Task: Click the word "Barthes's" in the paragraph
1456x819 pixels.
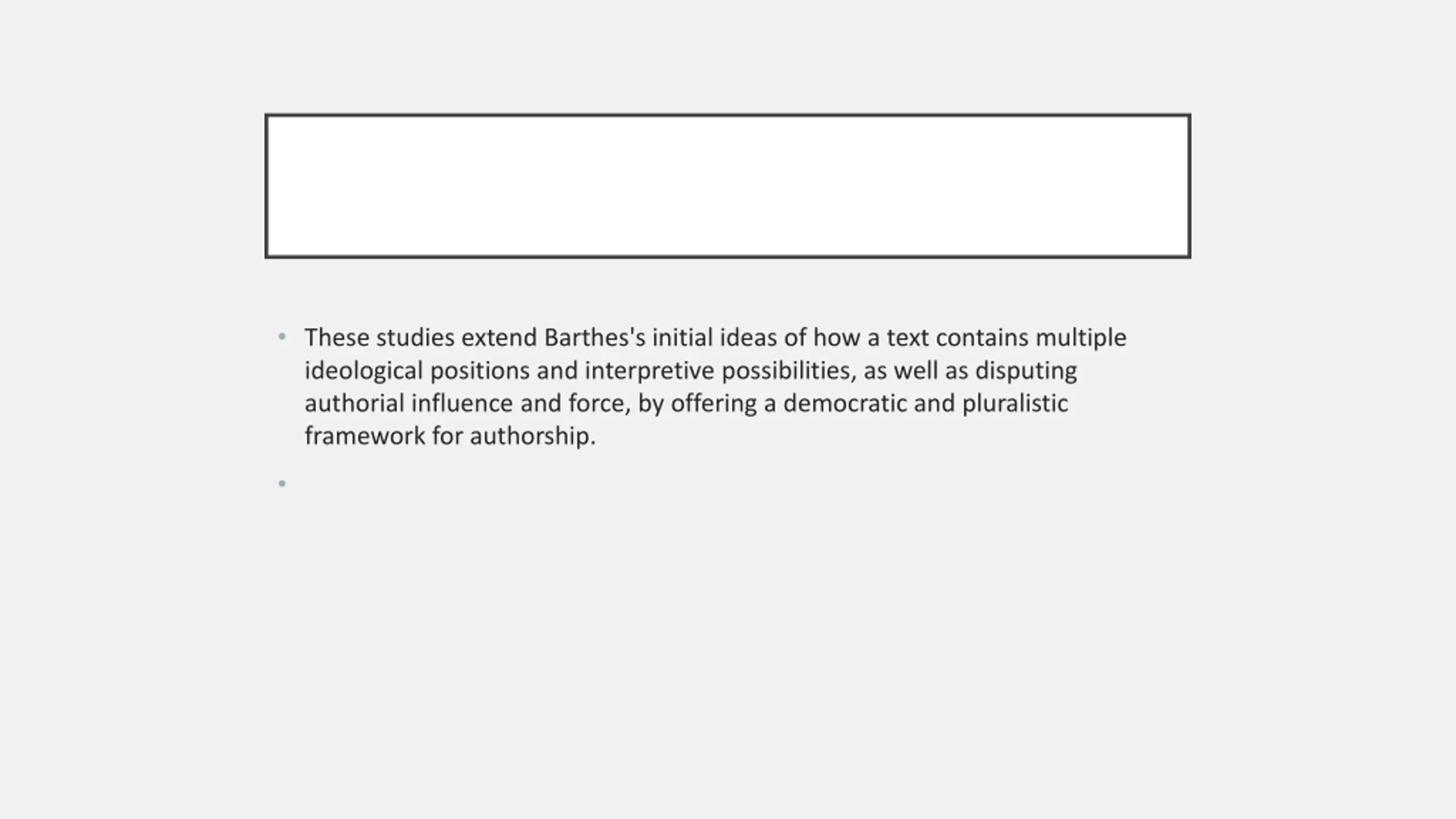Action: pos(594,337)
